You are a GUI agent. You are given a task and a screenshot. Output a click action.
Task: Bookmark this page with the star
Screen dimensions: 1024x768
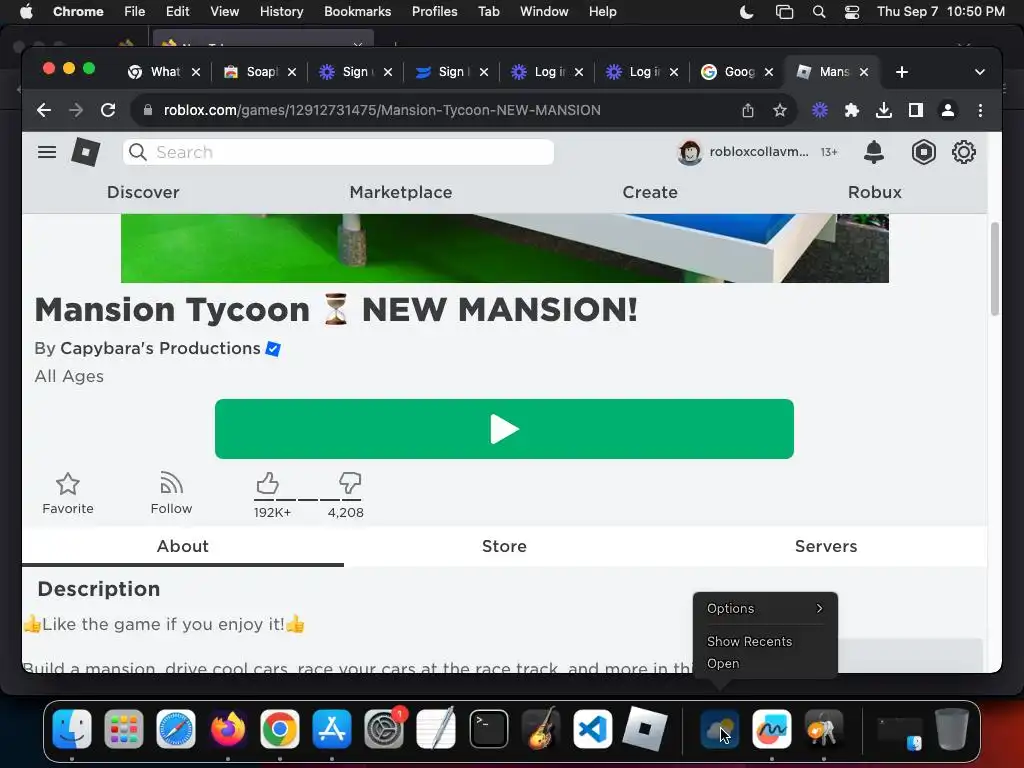(x=780, y=110)
